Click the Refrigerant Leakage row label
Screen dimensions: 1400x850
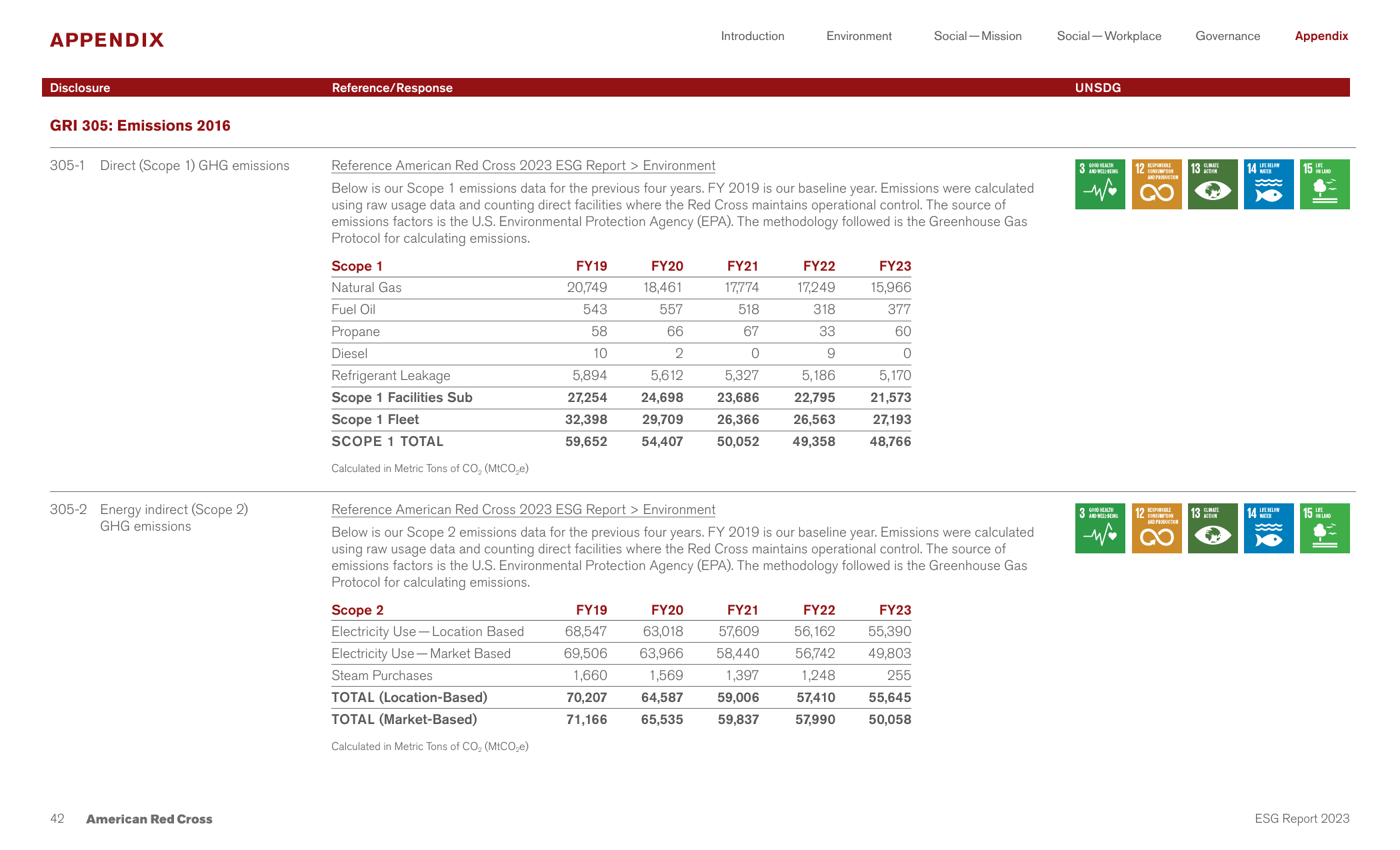[x=391, y=375]
